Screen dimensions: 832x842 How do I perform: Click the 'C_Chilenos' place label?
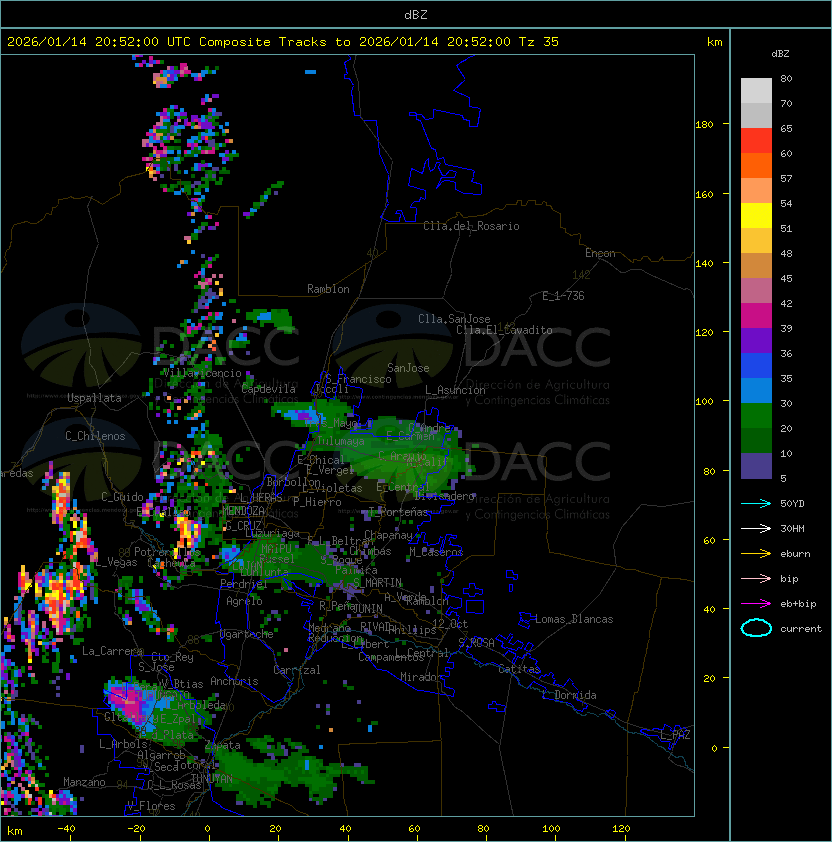pos(95,436)
